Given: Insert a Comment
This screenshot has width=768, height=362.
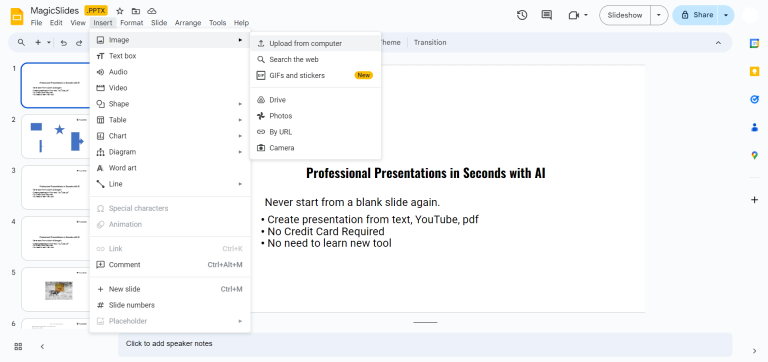Looking at the screenshot, I should pyautogui.click(x=169, y=265).
